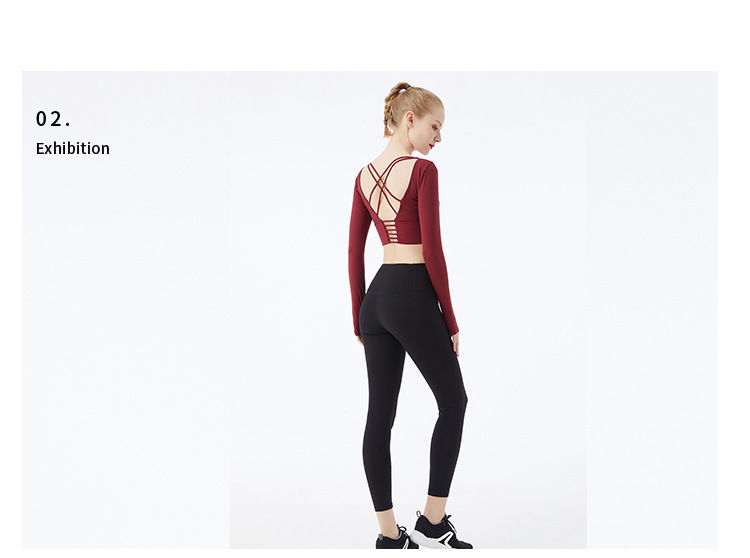750x558 pixels.
Task: Click the bare ankle above the sneaker
Action: pyautogui.click(x=433, y=505)
